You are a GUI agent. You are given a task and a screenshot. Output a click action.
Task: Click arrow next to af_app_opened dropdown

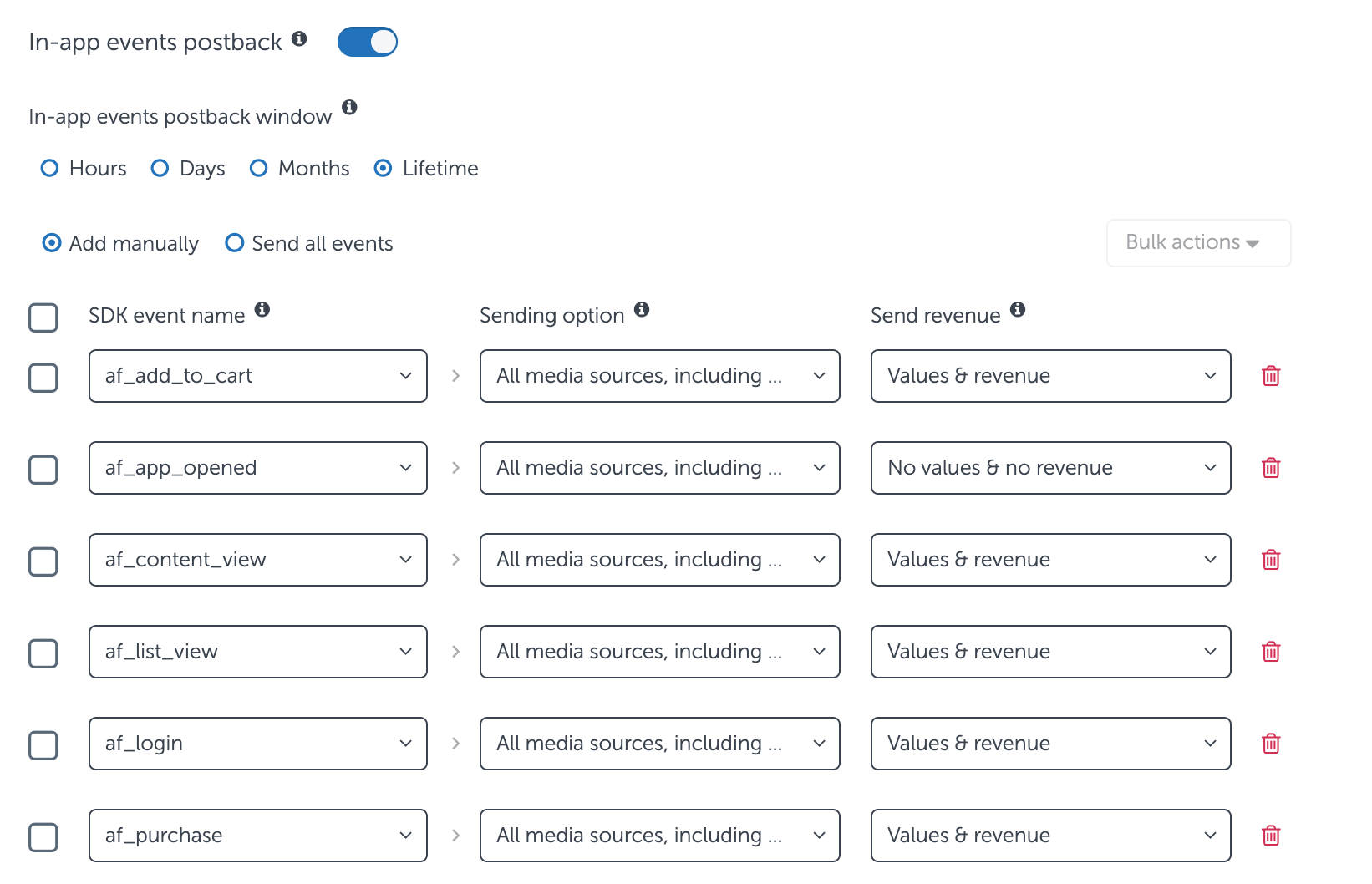[x=455, y=468]
